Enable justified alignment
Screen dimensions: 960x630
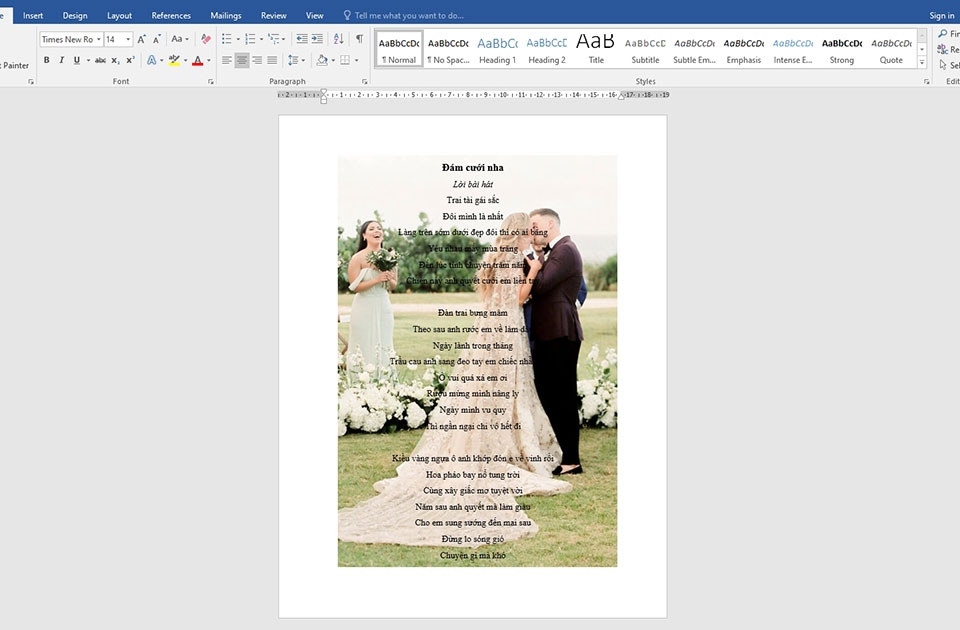(x=272, y=60)
